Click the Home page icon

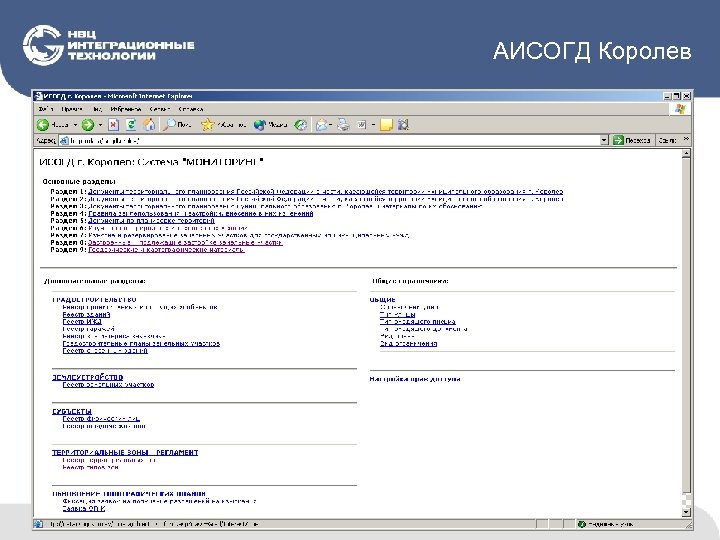point(149,125)
